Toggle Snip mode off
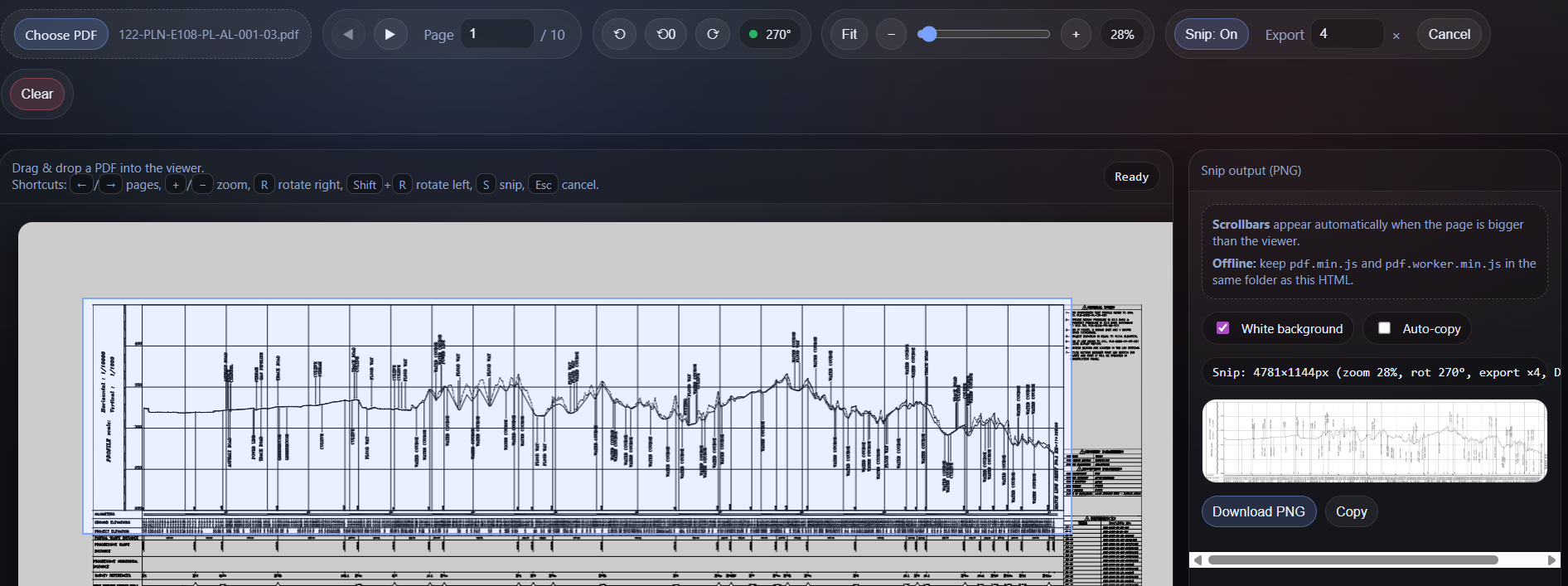This screenshot has width=1568, height=586. coord(1211,35)
